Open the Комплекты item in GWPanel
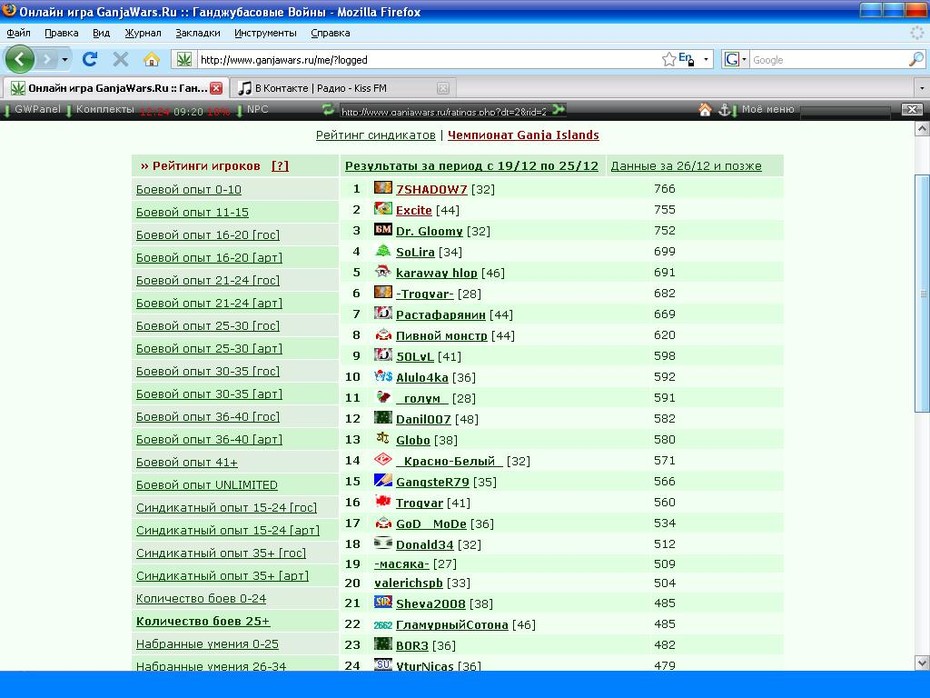Screen dimensions: 930x698 pyautogui.click(x=105, y=109)
